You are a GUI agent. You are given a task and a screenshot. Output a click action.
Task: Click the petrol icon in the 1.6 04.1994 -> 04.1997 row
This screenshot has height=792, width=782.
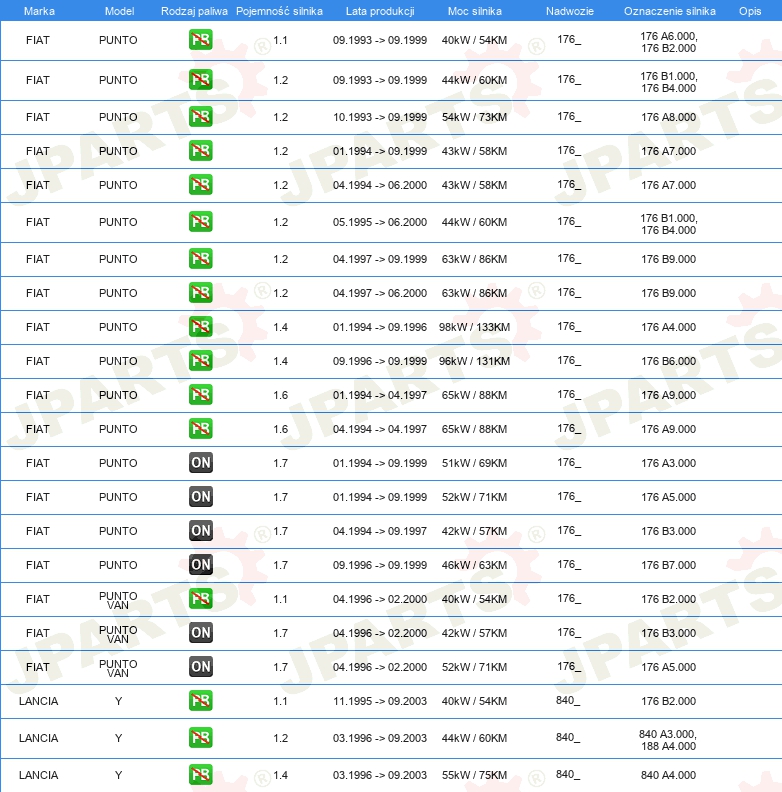point(201,429)
